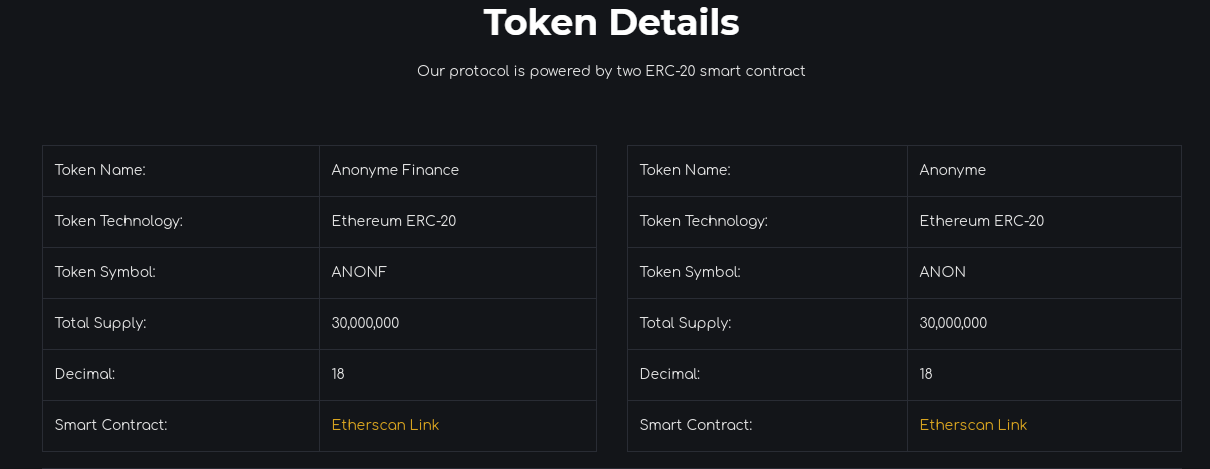Viewport: 1210px width, 469px height.
Task: Select the ANON token symbol value
Action: (943, 272)
